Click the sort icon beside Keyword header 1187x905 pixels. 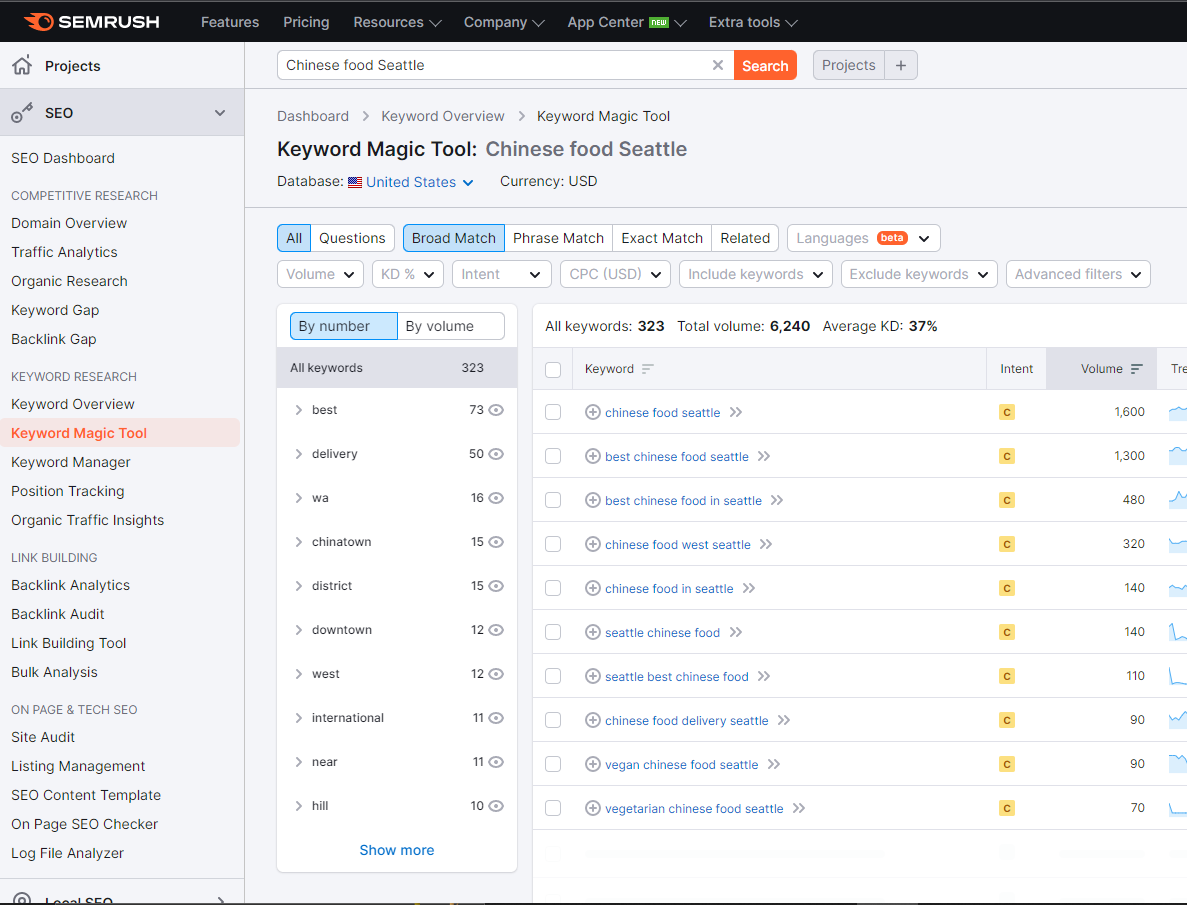pos(647,369)
